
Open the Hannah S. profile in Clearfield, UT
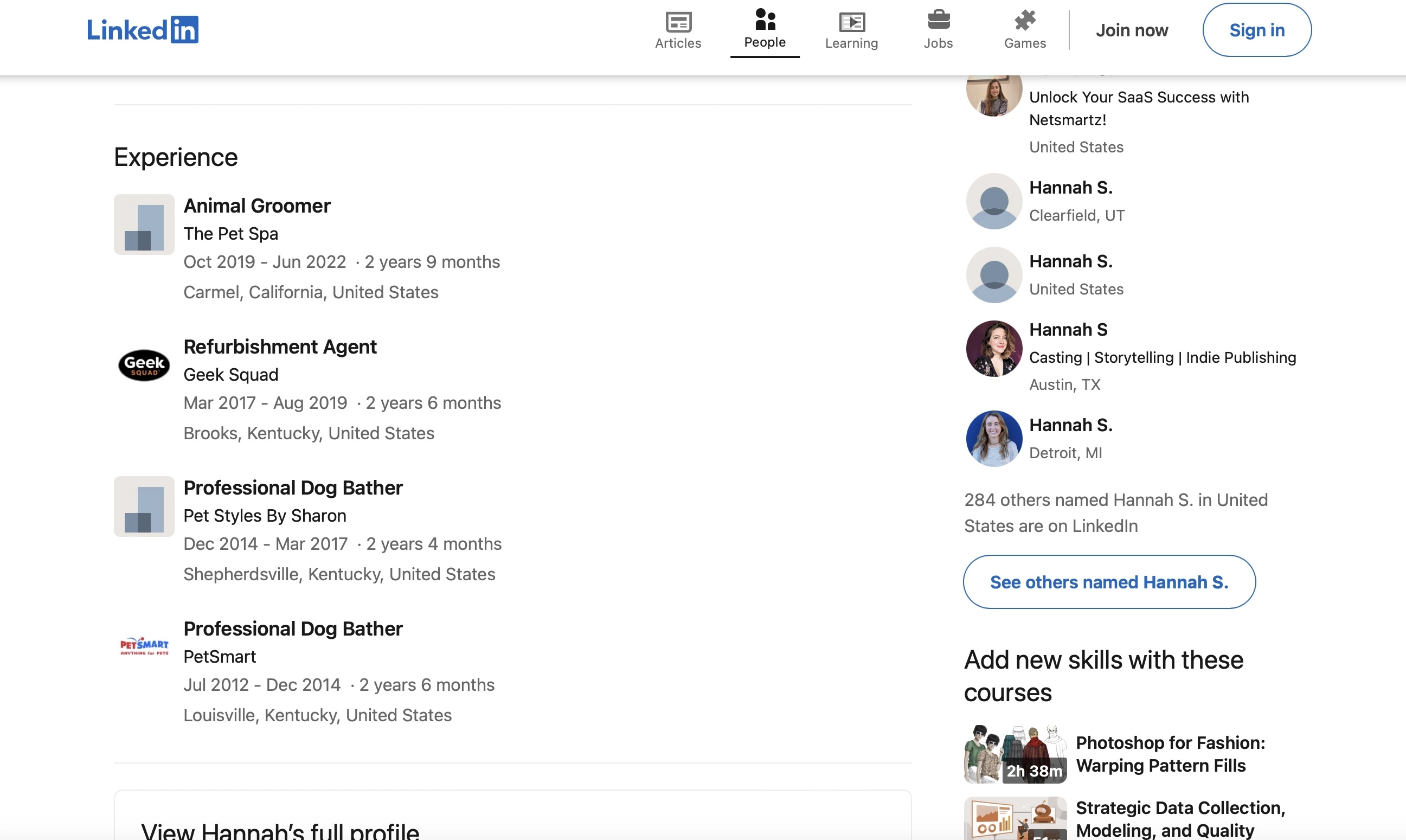click(1070, 187)
